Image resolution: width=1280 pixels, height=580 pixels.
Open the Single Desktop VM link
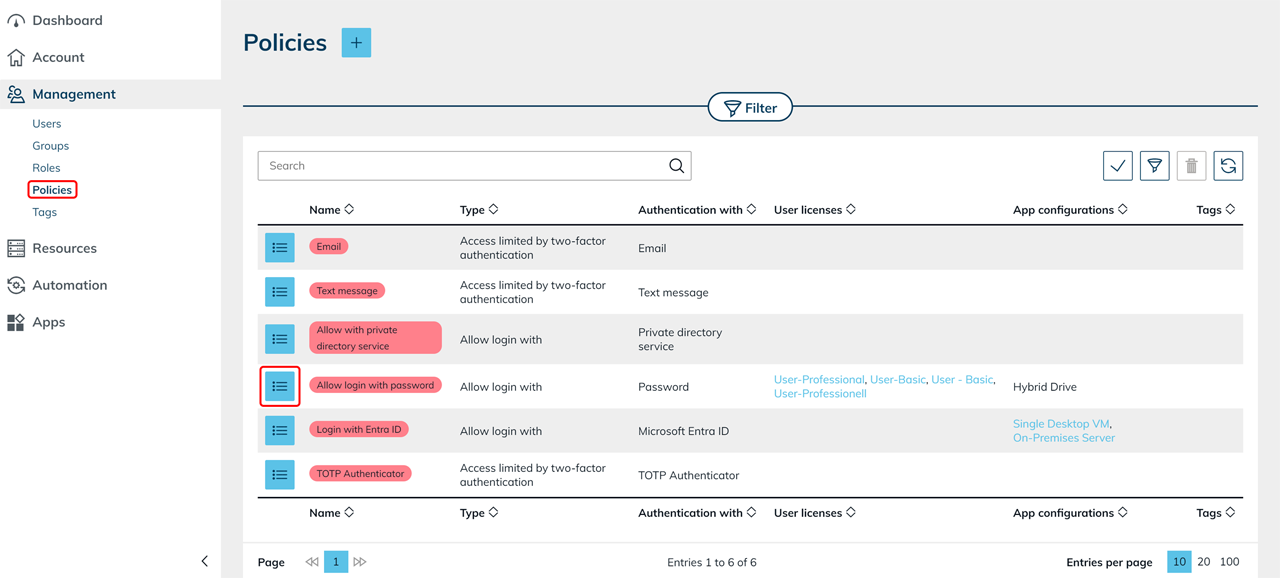(1061, 424)
